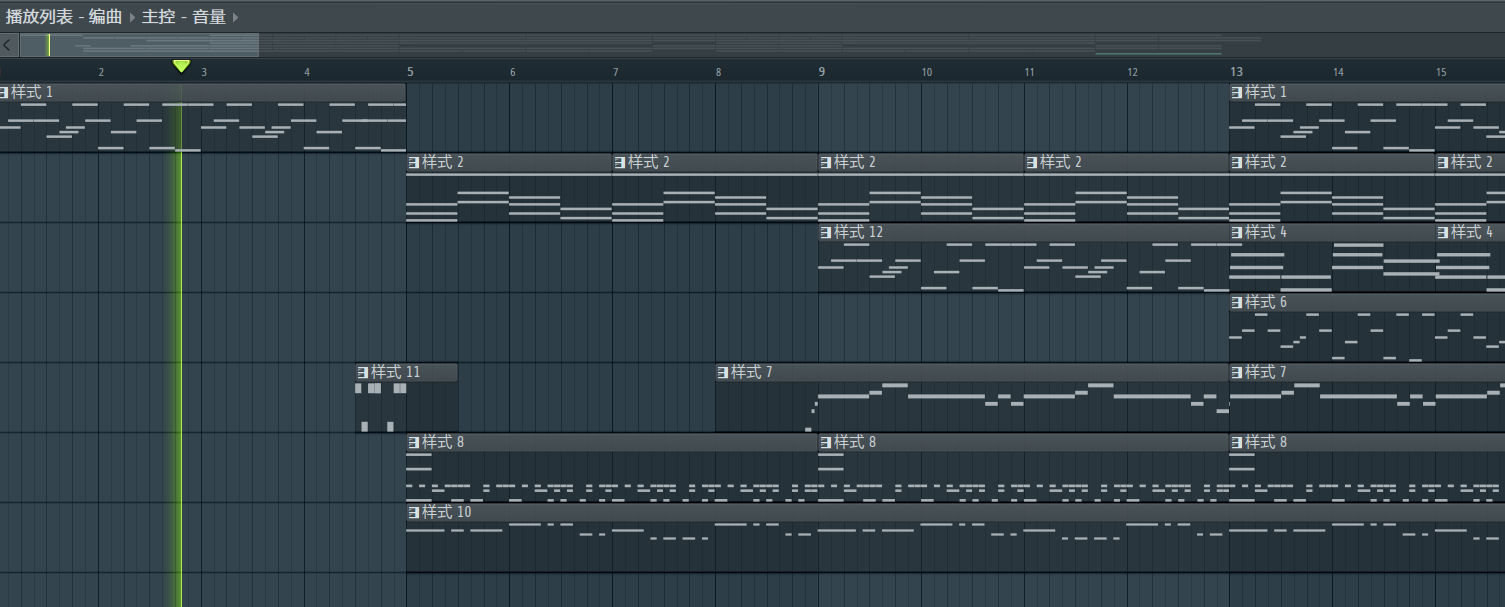Click the note preview of 样式 6 clip

coord(1367,337)
